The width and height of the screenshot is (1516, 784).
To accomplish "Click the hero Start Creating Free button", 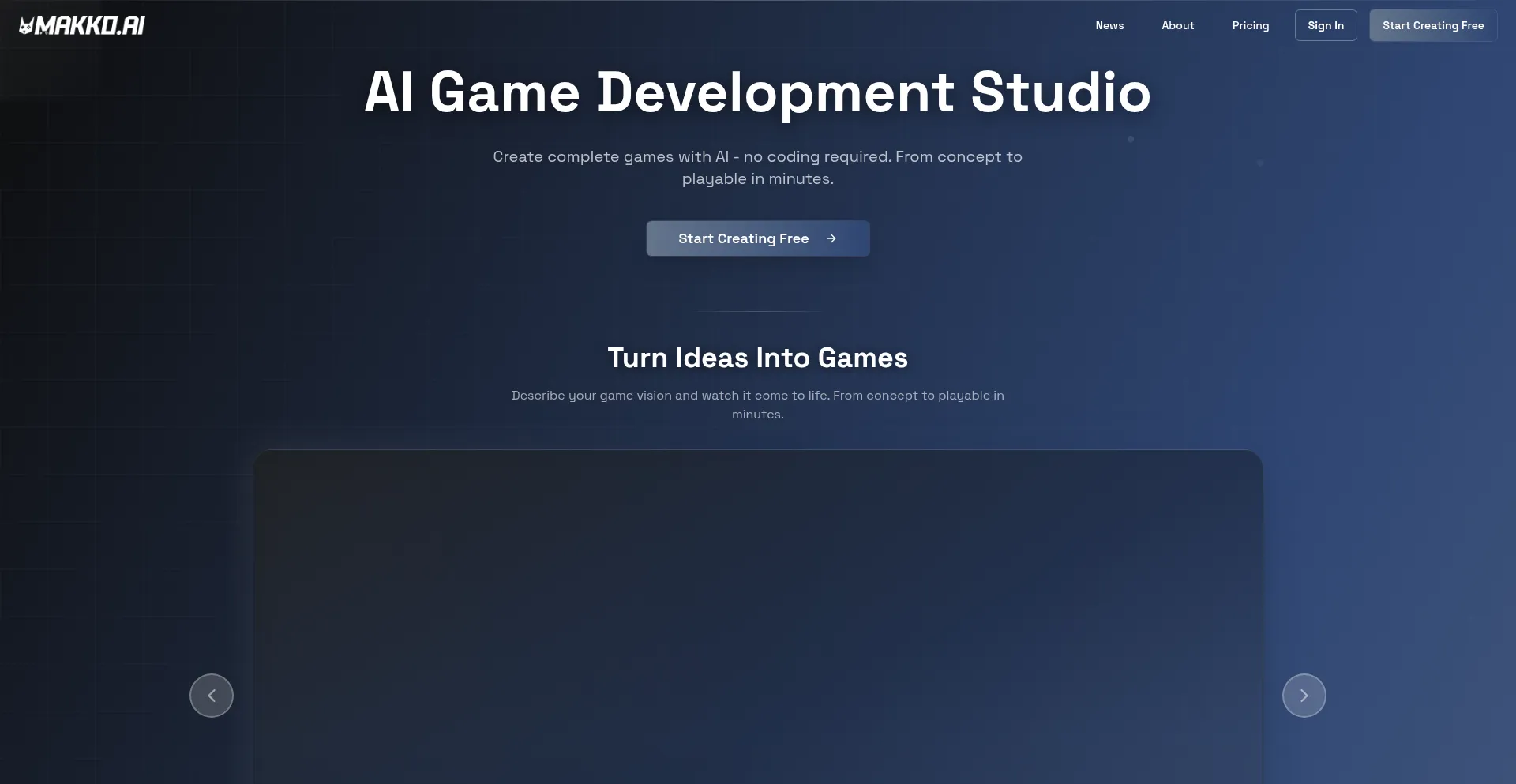I will pos(743,238).
